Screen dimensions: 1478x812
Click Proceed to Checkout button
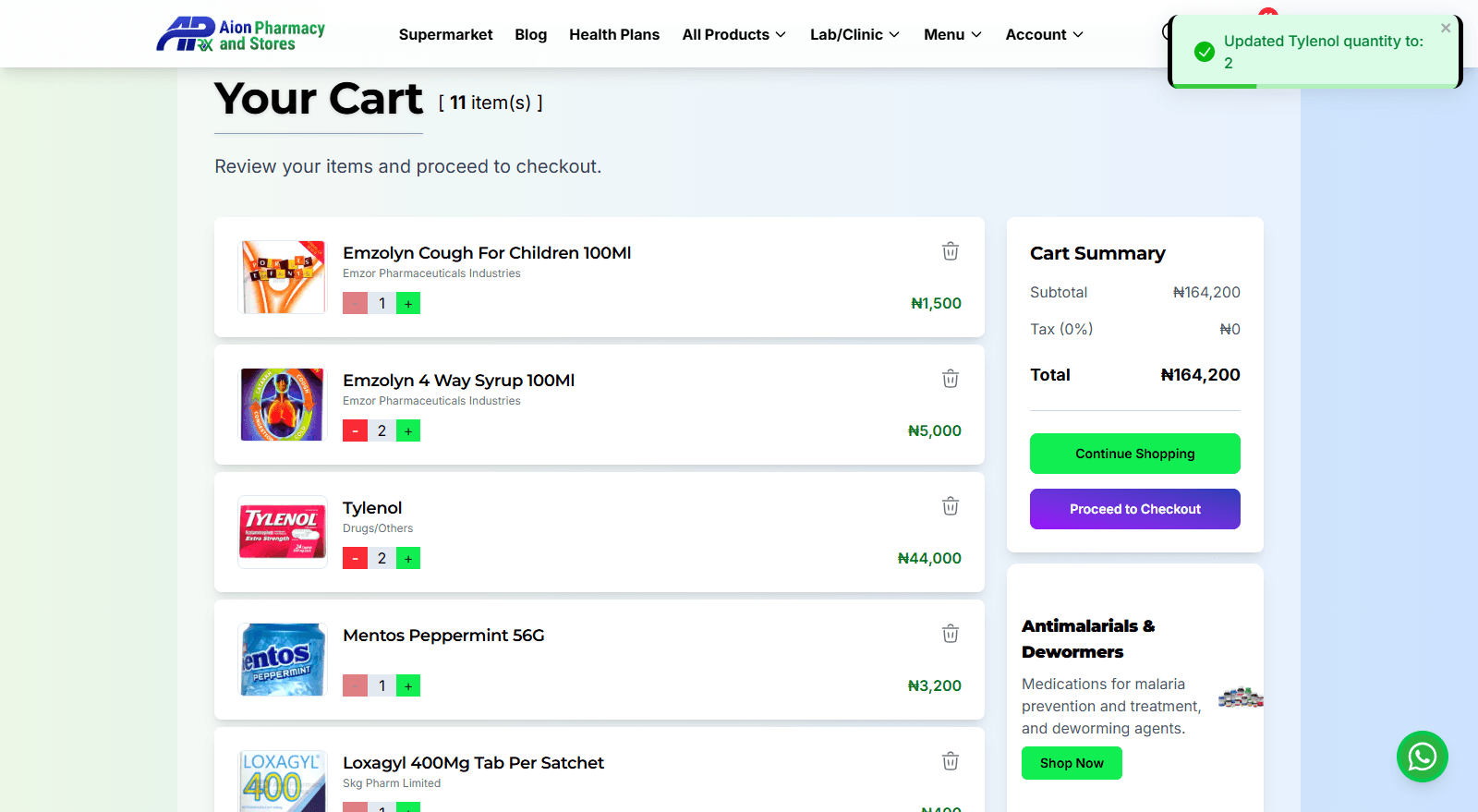1134,509
